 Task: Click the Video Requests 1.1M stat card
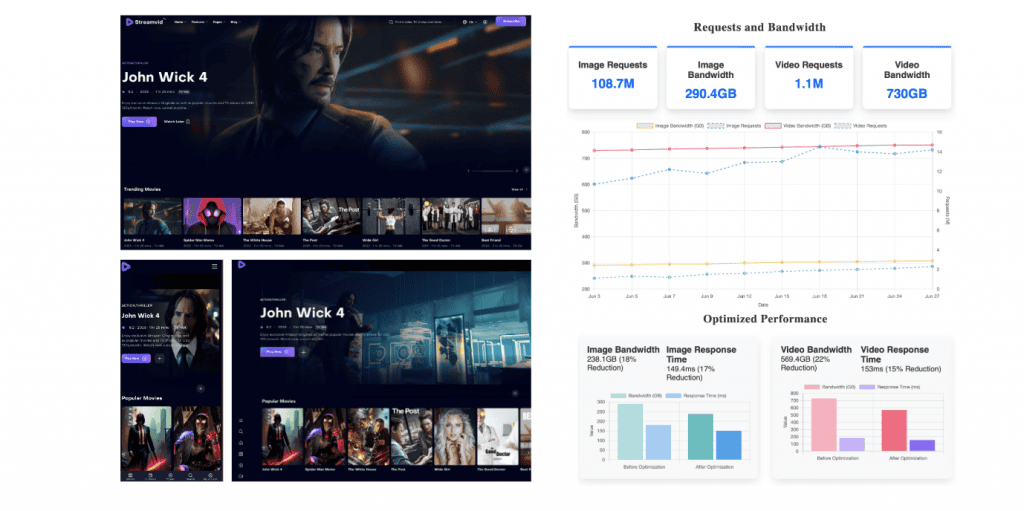(808, 77)
